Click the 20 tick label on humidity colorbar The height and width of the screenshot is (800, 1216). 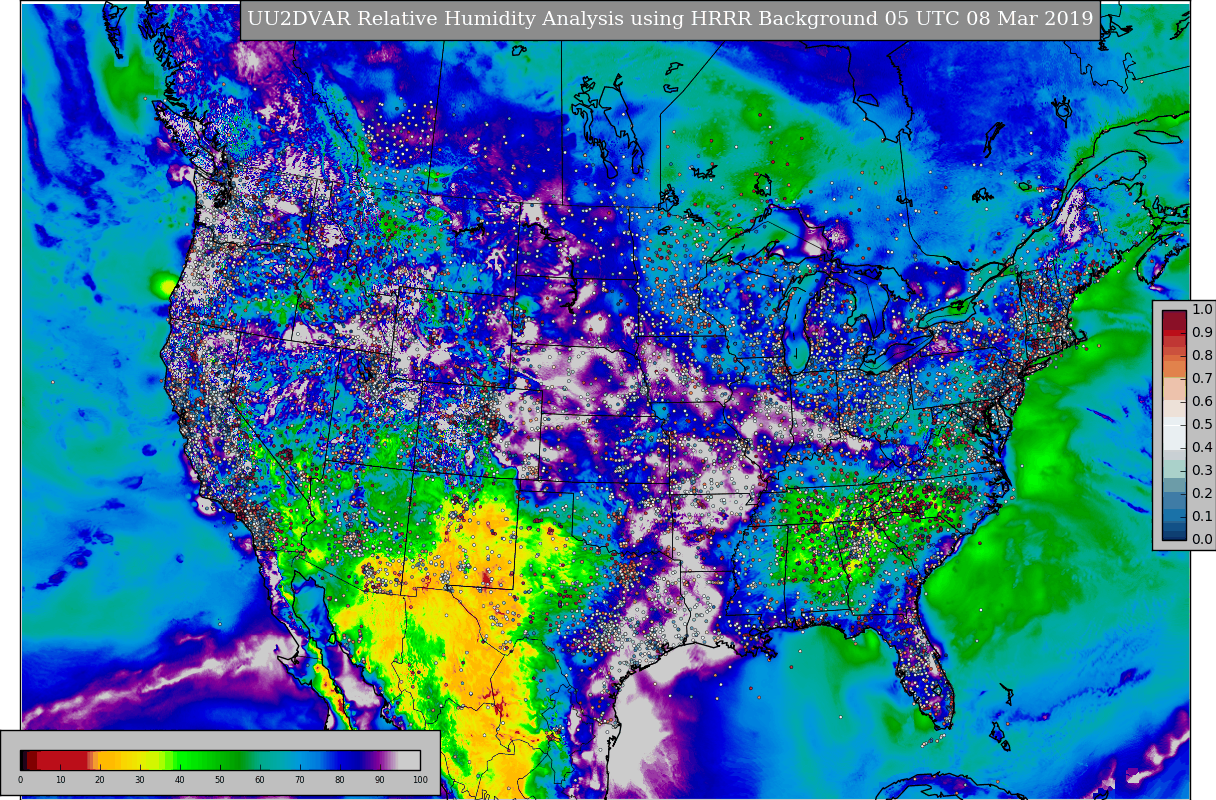coord(100,780)
